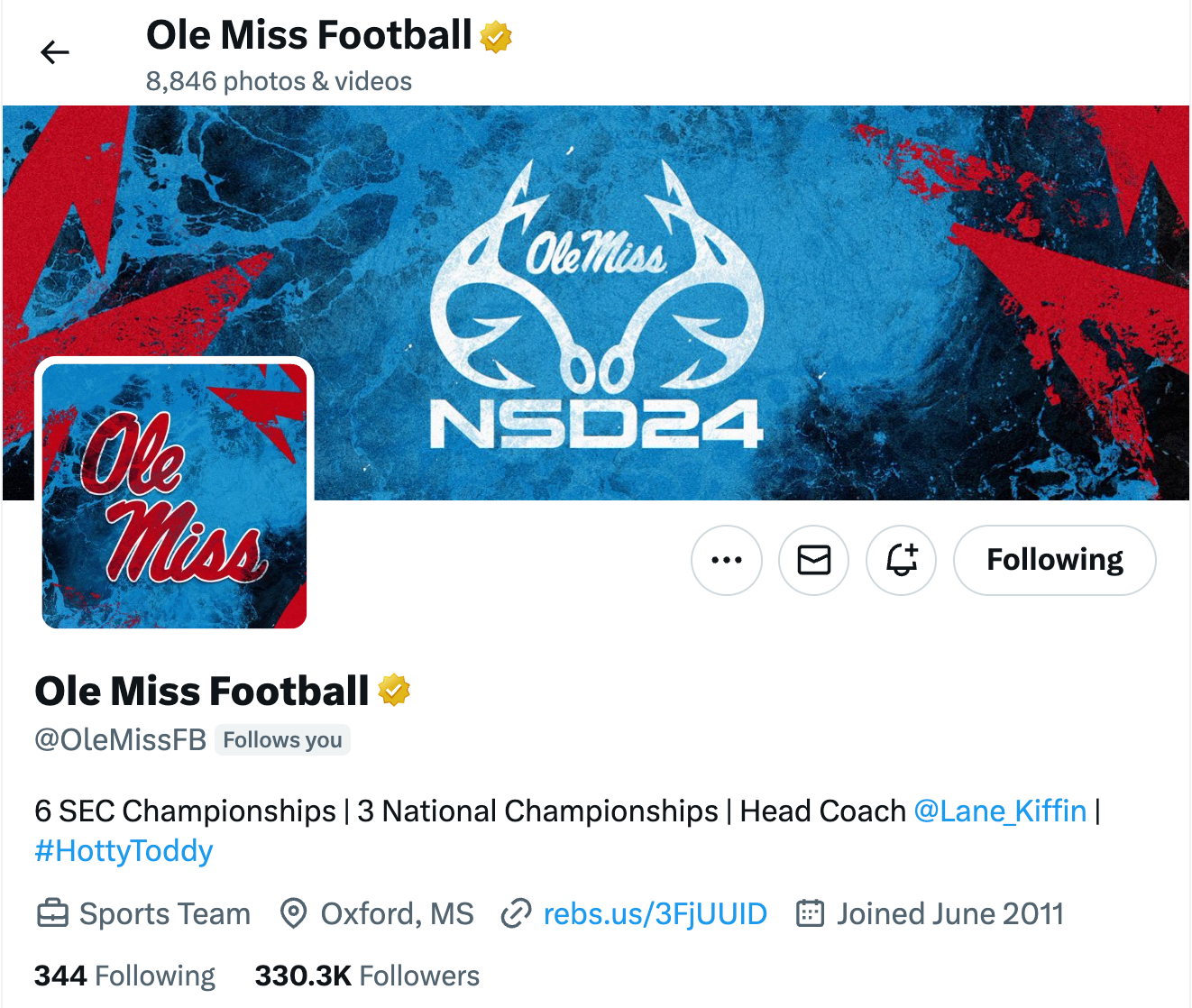1192x1008 pixels.
Task: Click the verified badge beside header name
Action: 496,37
